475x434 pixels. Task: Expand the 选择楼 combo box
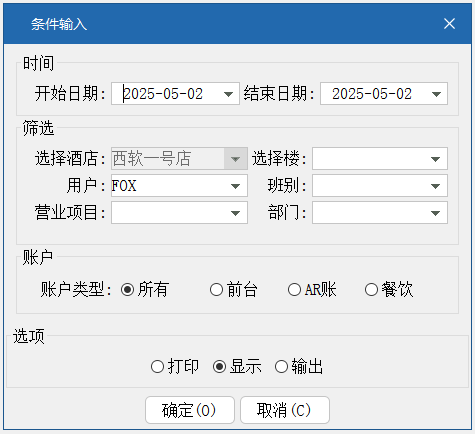435,159
